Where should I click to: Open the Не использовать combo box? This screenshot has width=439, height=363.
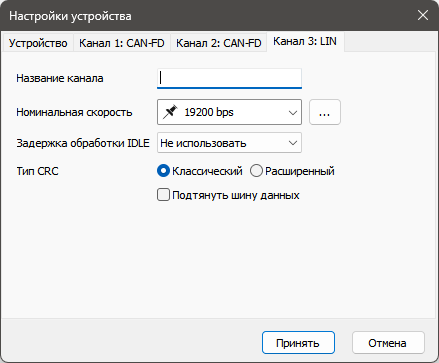coord(229,143)
